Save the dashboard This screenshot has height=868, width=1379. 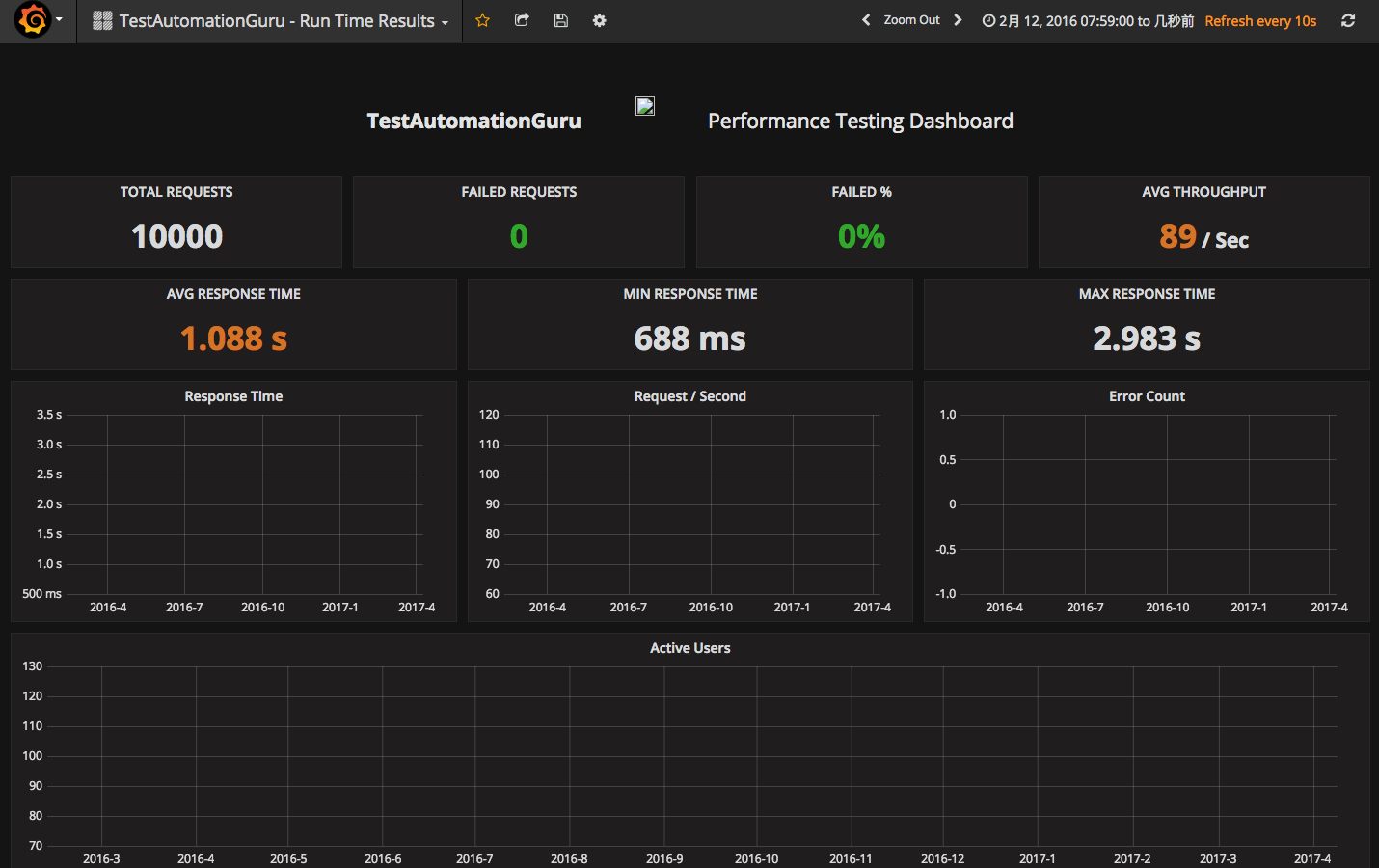click(x=561, y=20)
